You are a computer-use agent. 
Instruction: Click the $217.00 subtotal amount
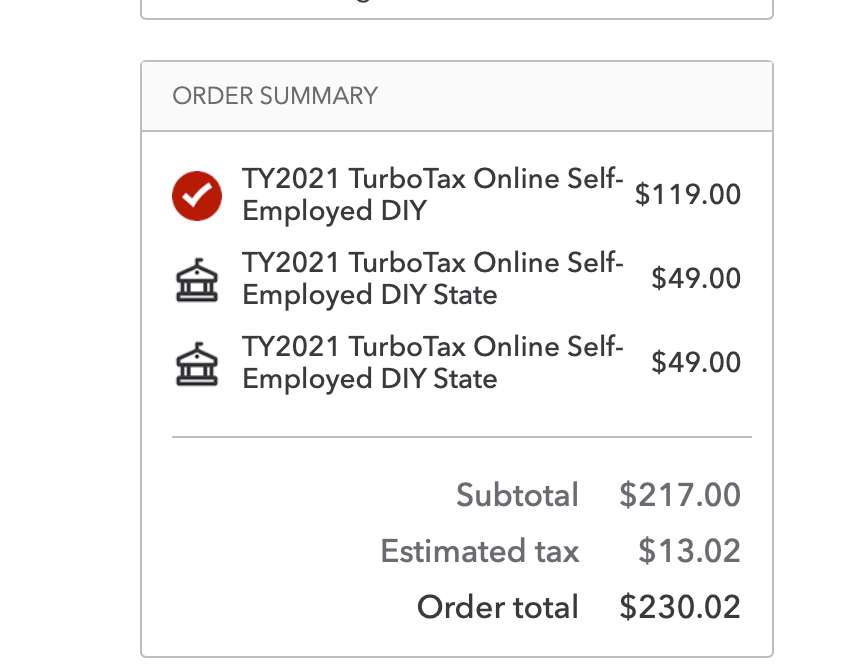click(680, 495)
